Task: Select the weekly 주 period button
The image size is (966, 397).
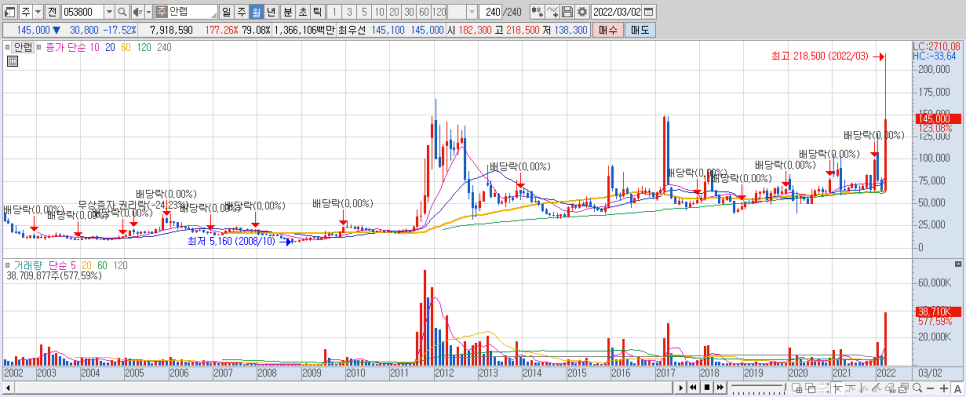Action: pyautogui.click(x=242, y=12)
